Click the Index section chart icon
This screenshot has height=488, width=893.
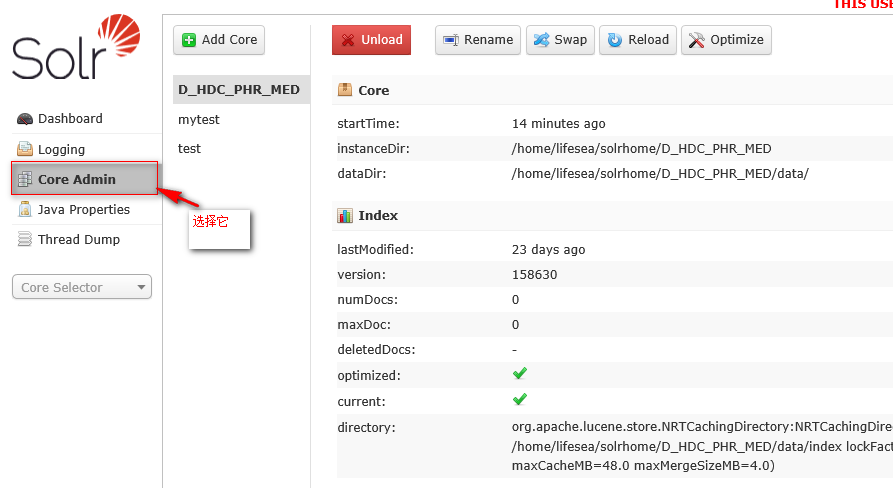345,215
